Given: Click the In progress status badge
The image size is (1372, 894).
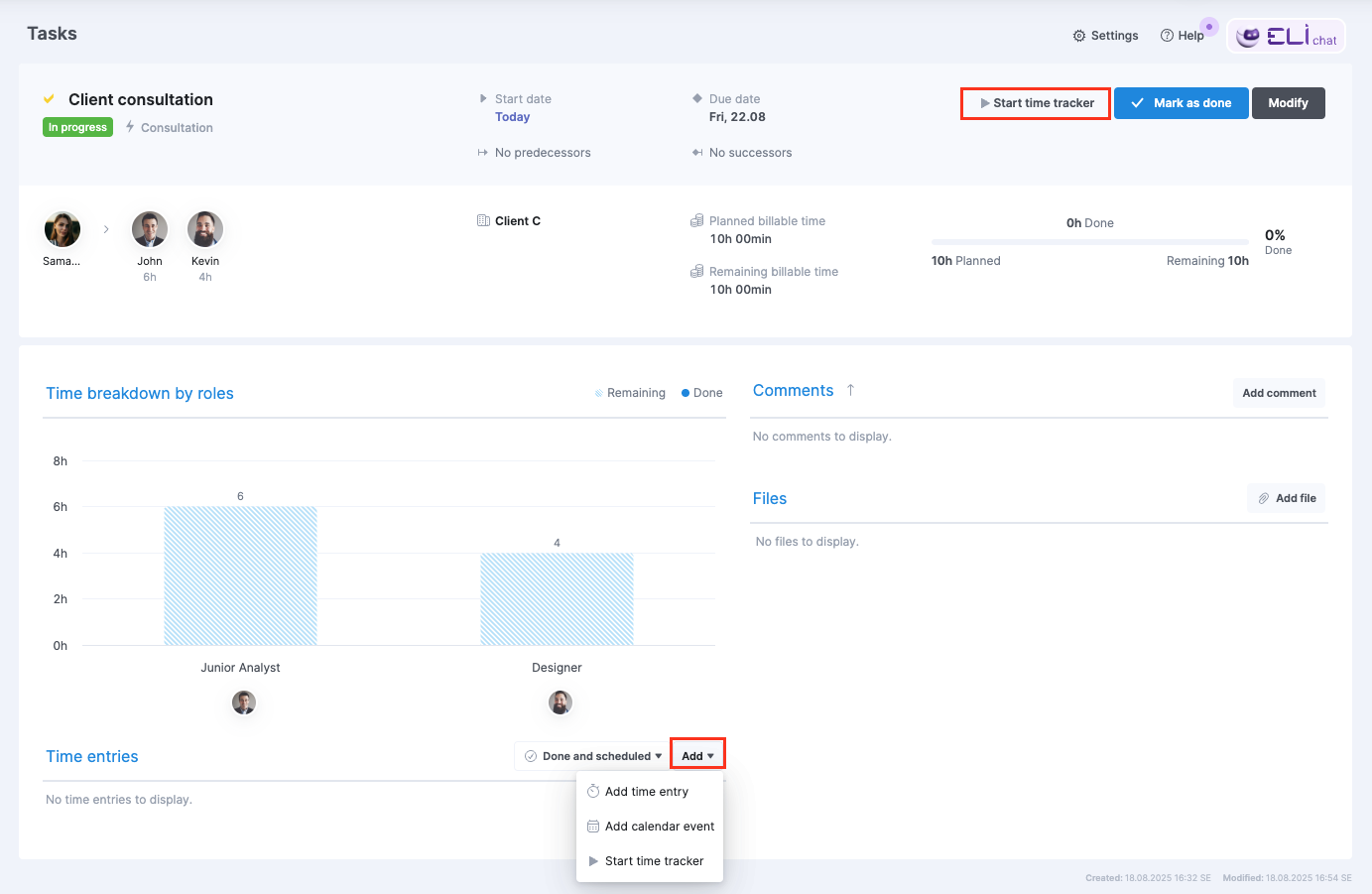Looking at the screenshot, I should point(77,127).
